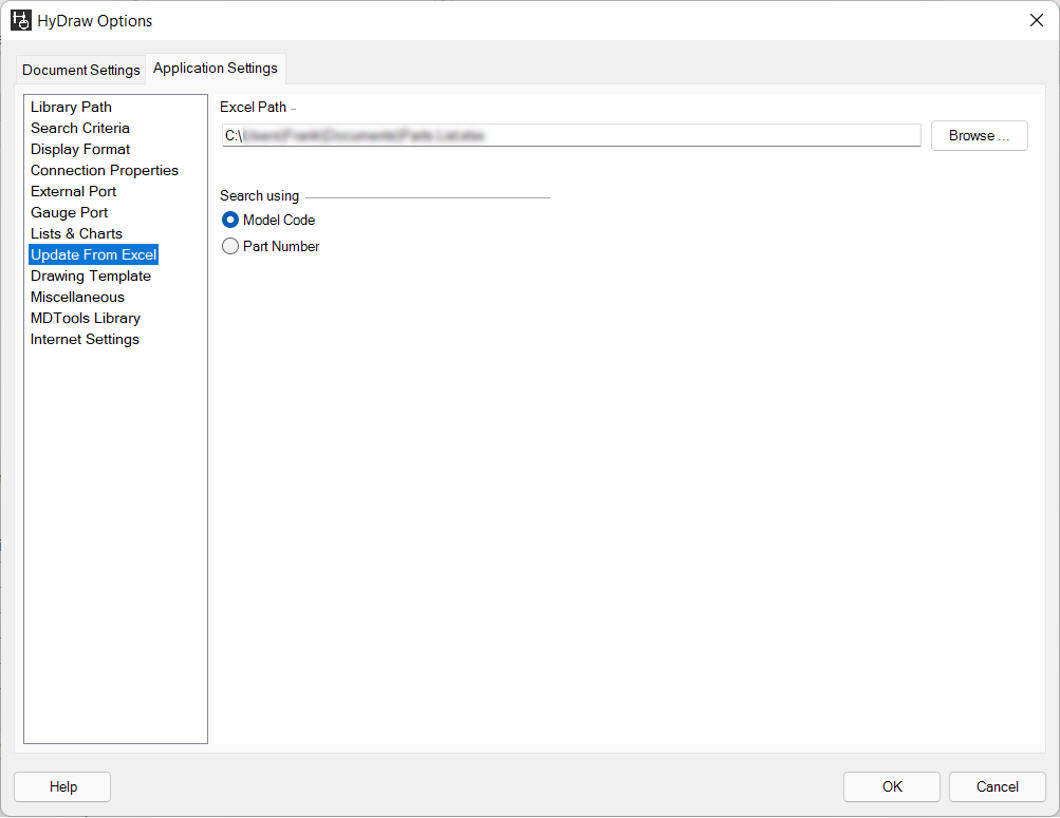This screenshot has height=818, width=1060.
Task: Open Internet Settings page
Action: (x=84, y=339)
